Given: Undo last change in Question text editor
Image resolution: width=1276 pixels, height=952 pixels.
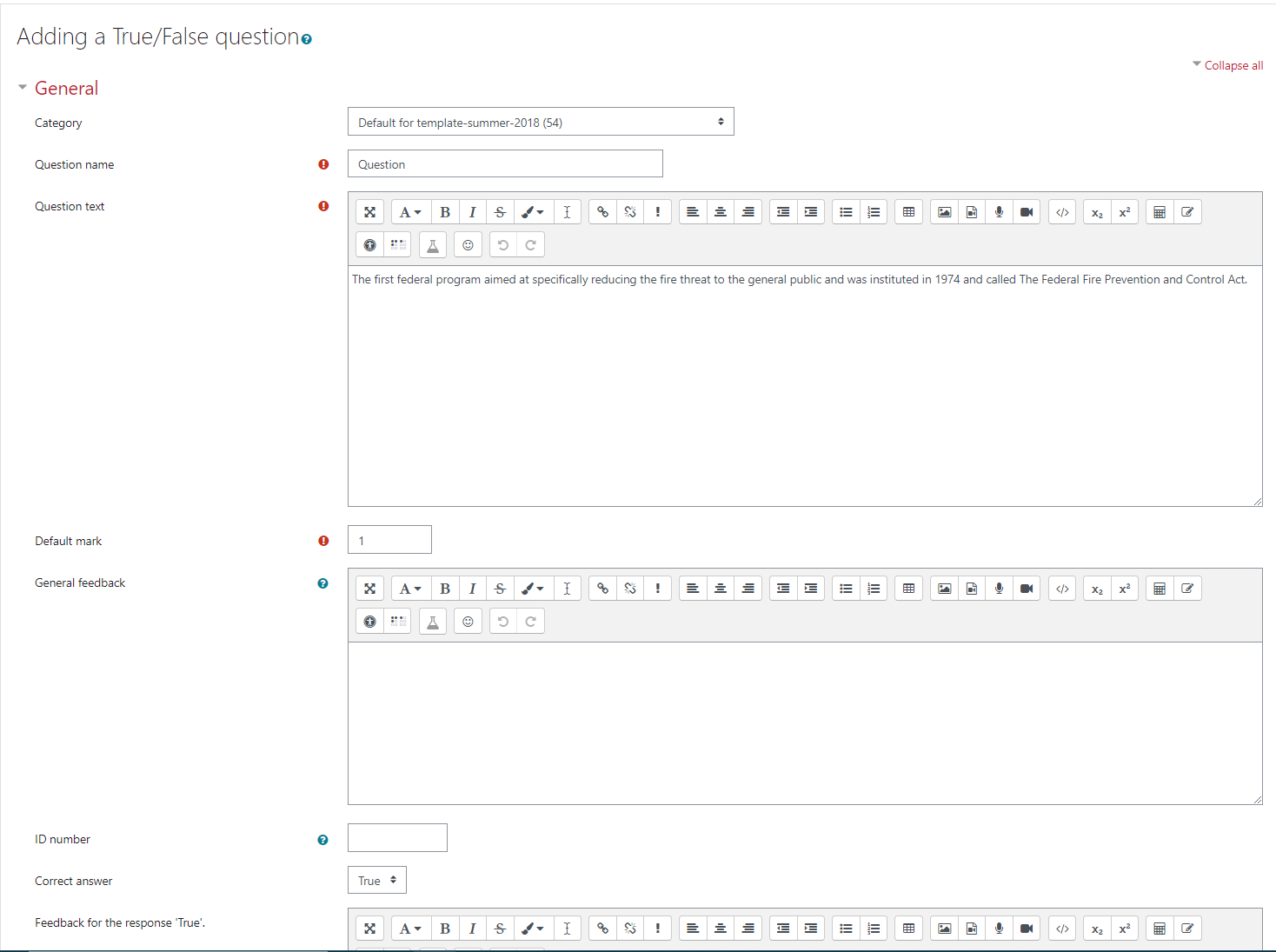Looking at the screenshot, I should 503,245.
